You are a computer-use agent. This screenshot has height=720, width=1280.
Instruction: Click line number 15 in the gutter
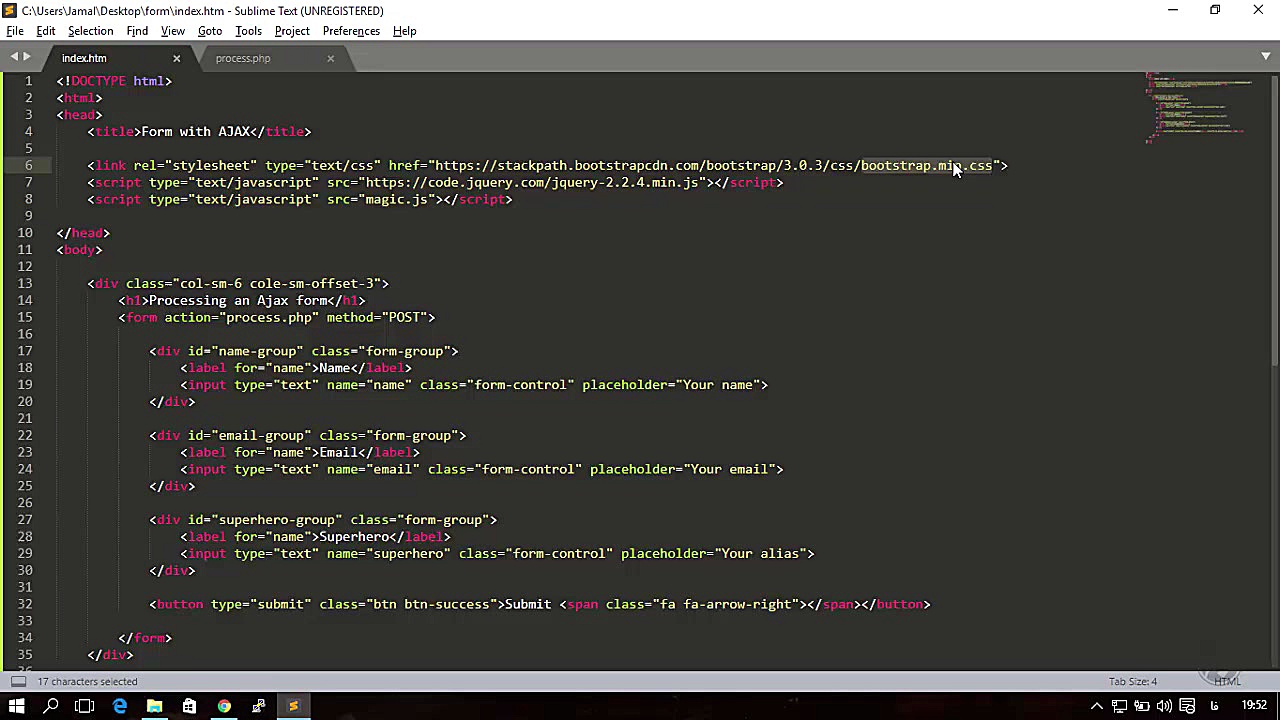[x=25, y=317]
